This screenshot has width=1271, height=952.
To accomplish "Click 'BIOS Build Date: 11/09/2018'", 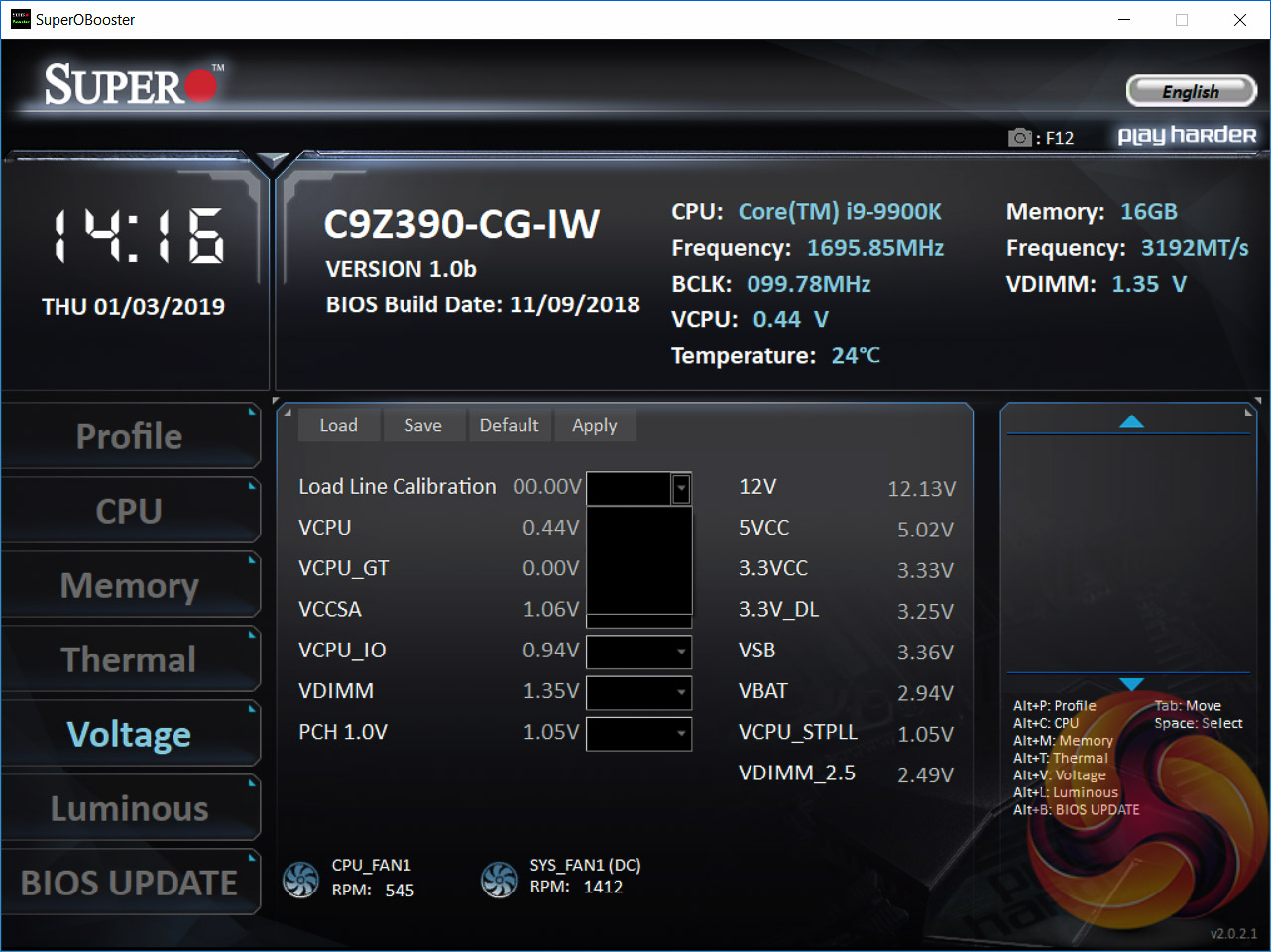I will pyautogui.click(x=483, y=304).
